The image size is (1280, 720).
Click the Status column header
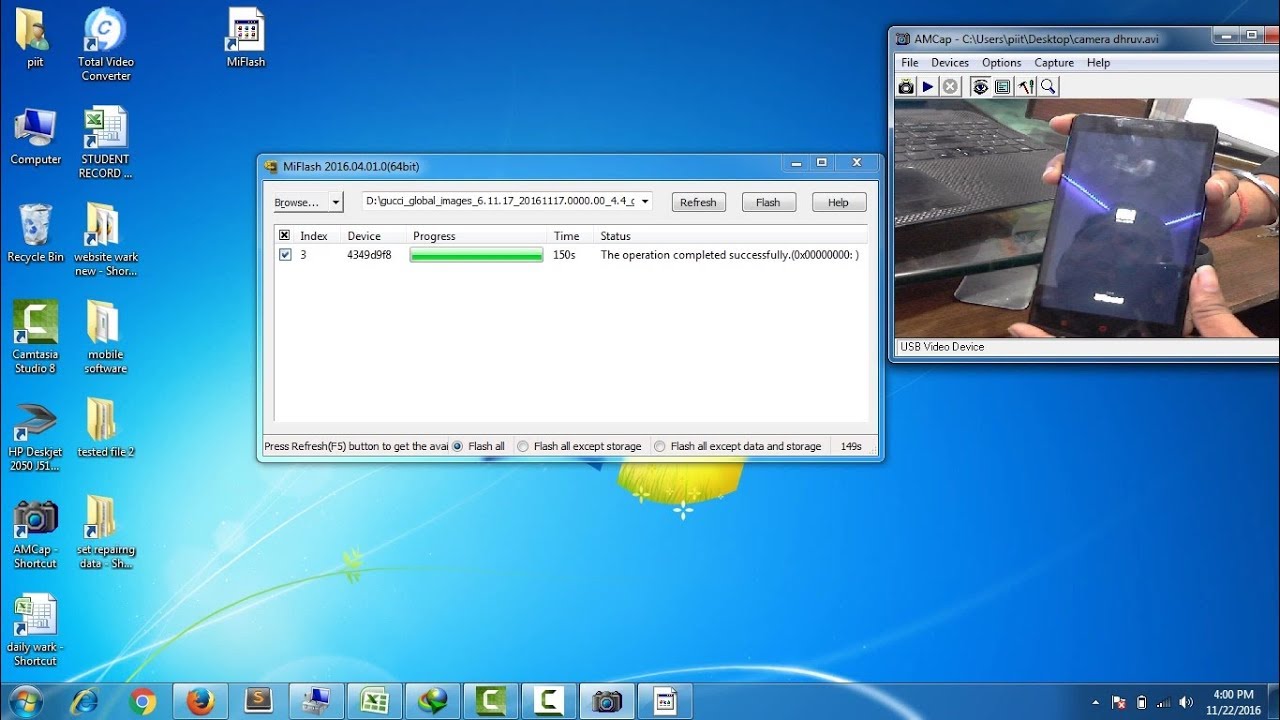[616, 236]
